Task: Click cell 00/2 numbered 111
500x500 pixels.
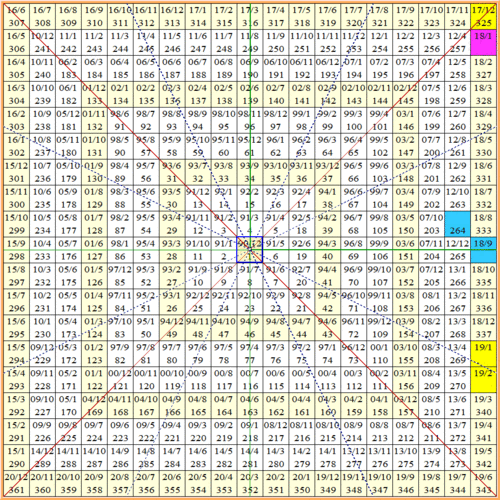Action: tap(380, 380)
